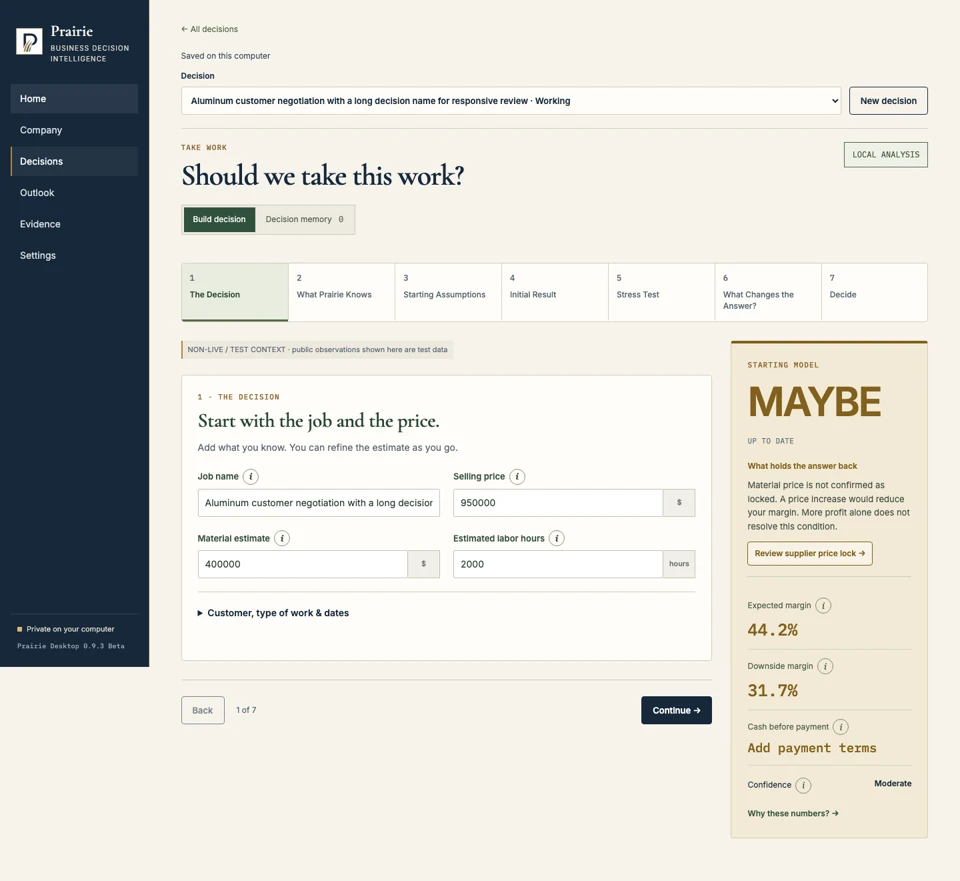Click Review supplier price lock button
Screen dimensions: 960x881
point(809,553)
